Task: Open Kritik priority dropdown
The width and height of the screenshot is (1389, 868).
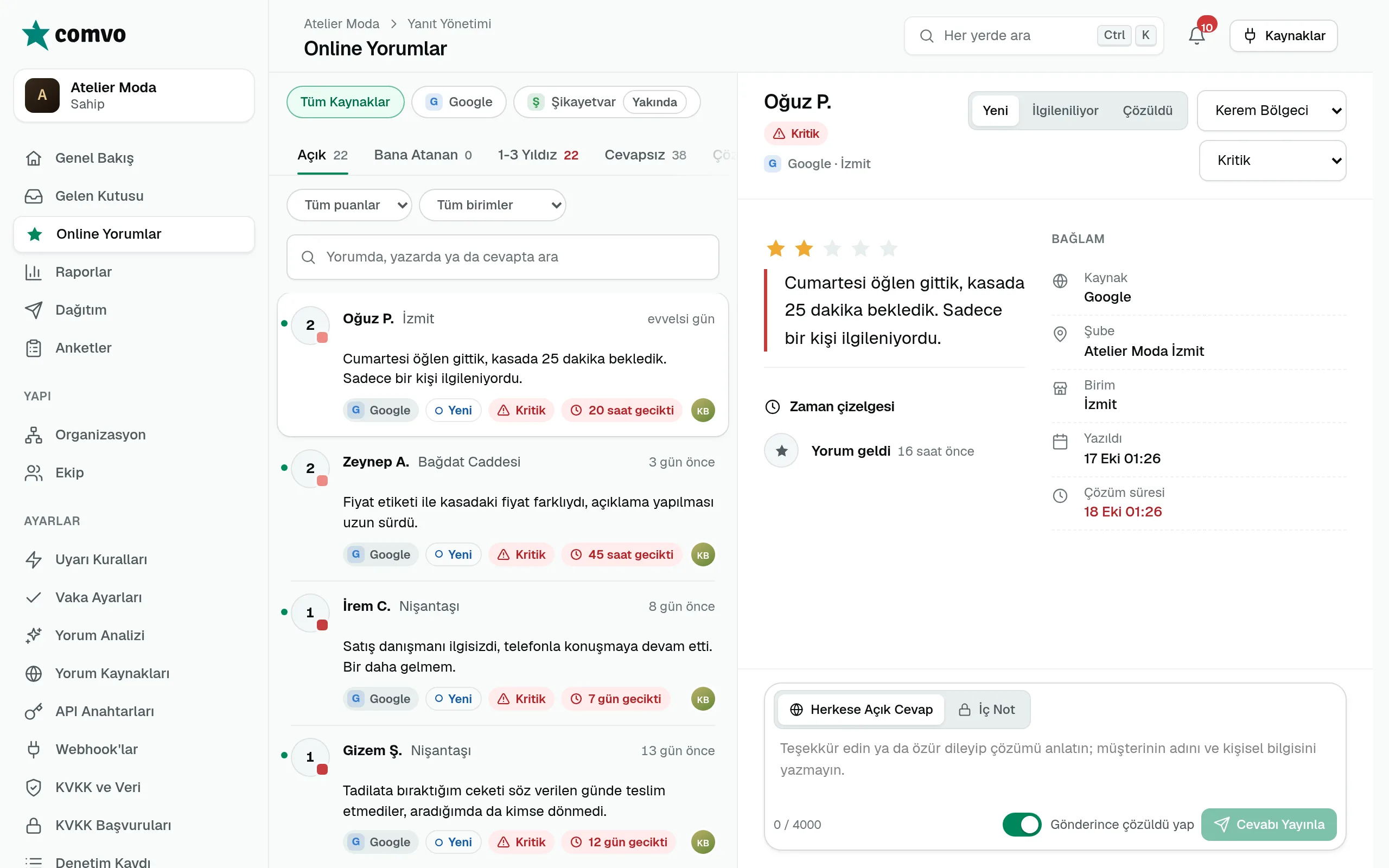Action: (1272, 160)
